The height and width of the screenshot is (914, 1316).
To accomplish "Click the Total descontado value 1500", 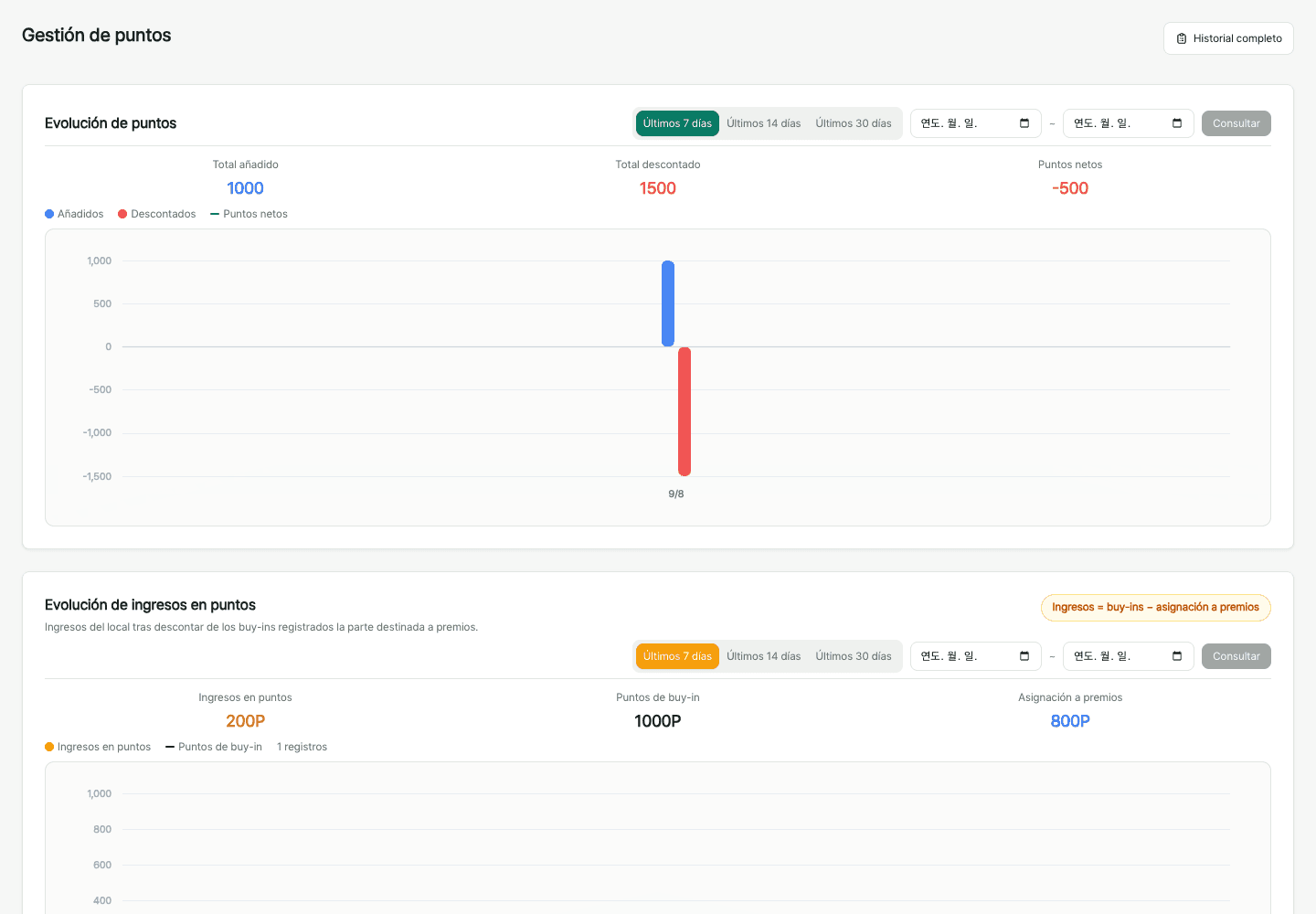I will click(658, 188).
